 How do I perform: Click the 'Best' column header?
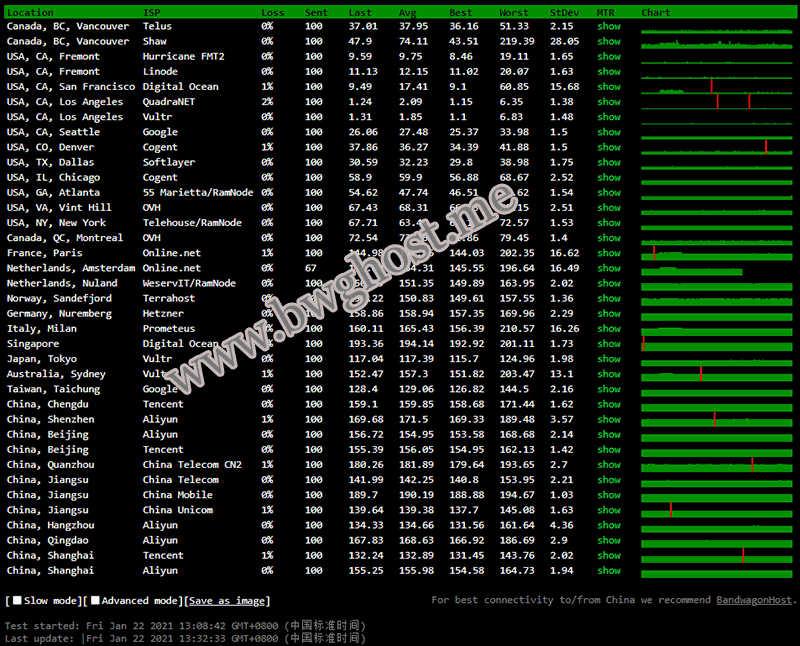(461, 12)
